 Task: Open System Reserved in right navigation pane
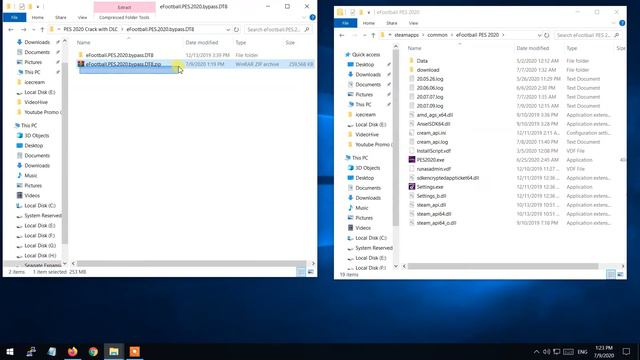(373, 248)
